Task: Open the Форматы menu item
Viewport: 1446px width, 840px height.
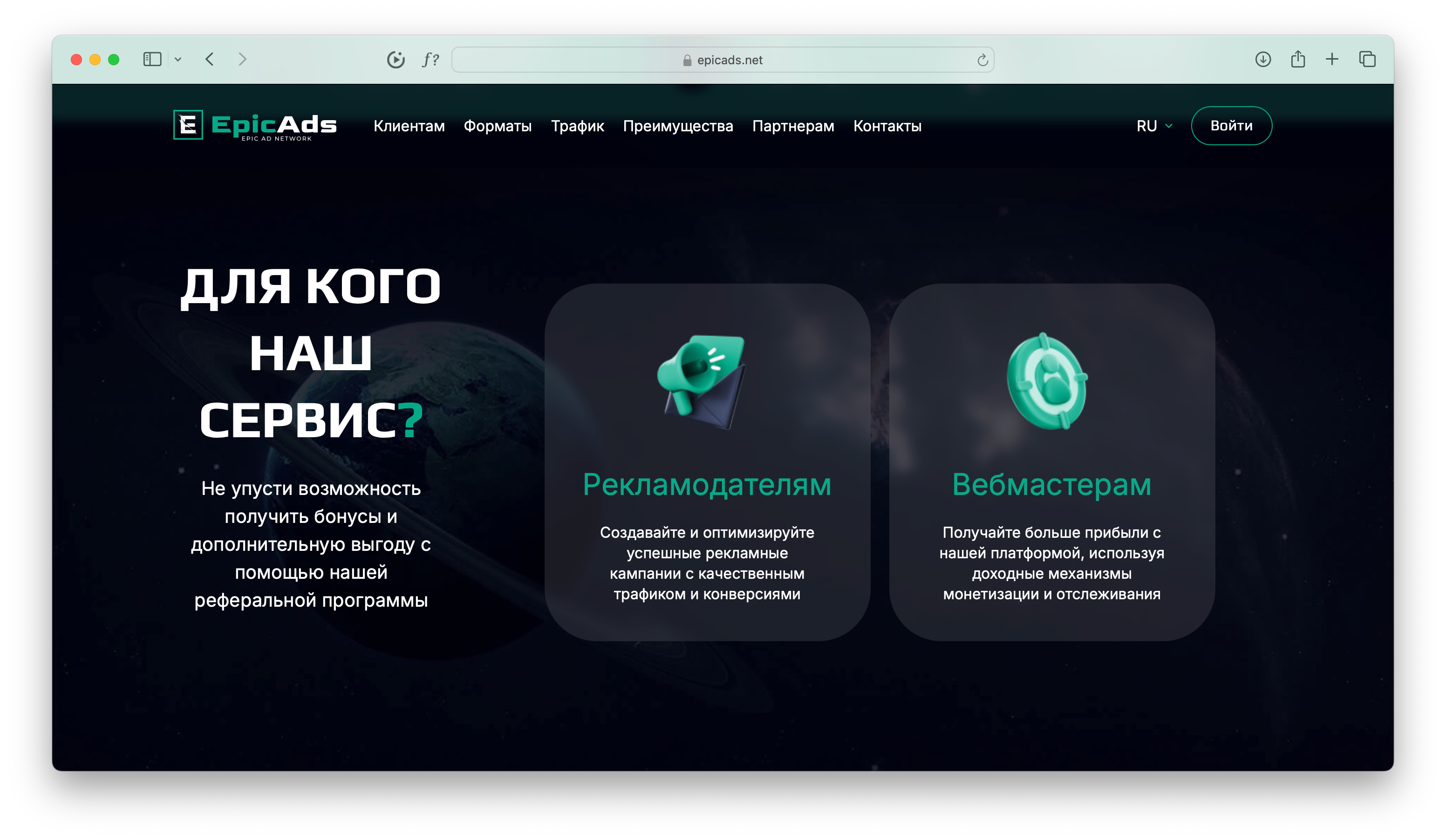Action: (498, 126)
